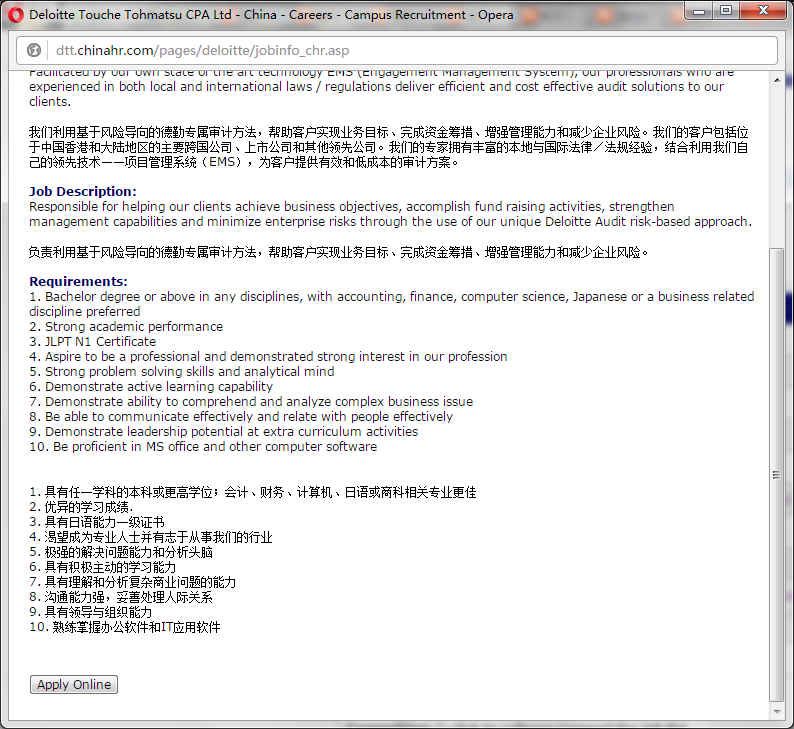Click the 'Job Description:' heading
The width and height of the screenshot is (794, 729).
pos(83,191)
